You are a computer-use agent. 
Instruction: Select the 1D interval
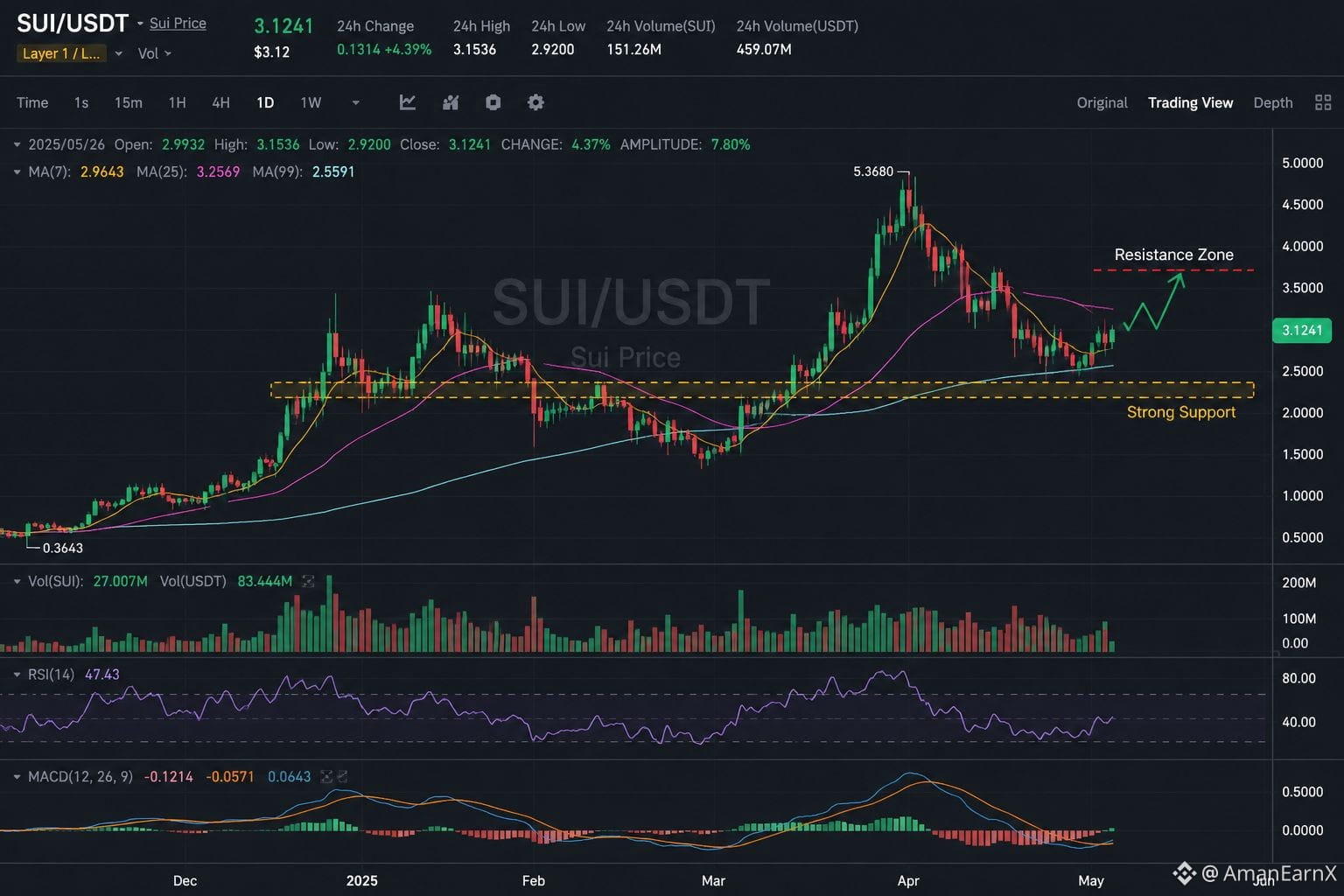point(265,102)
